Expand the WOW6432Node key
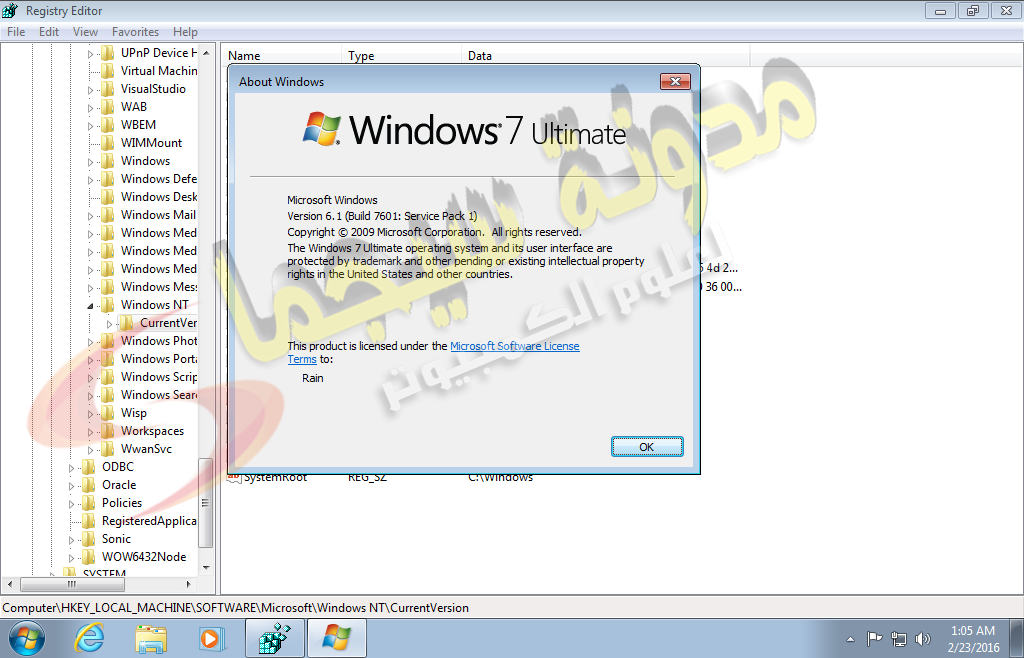Screen dimensions: 1024x658 tap(71, 557)
